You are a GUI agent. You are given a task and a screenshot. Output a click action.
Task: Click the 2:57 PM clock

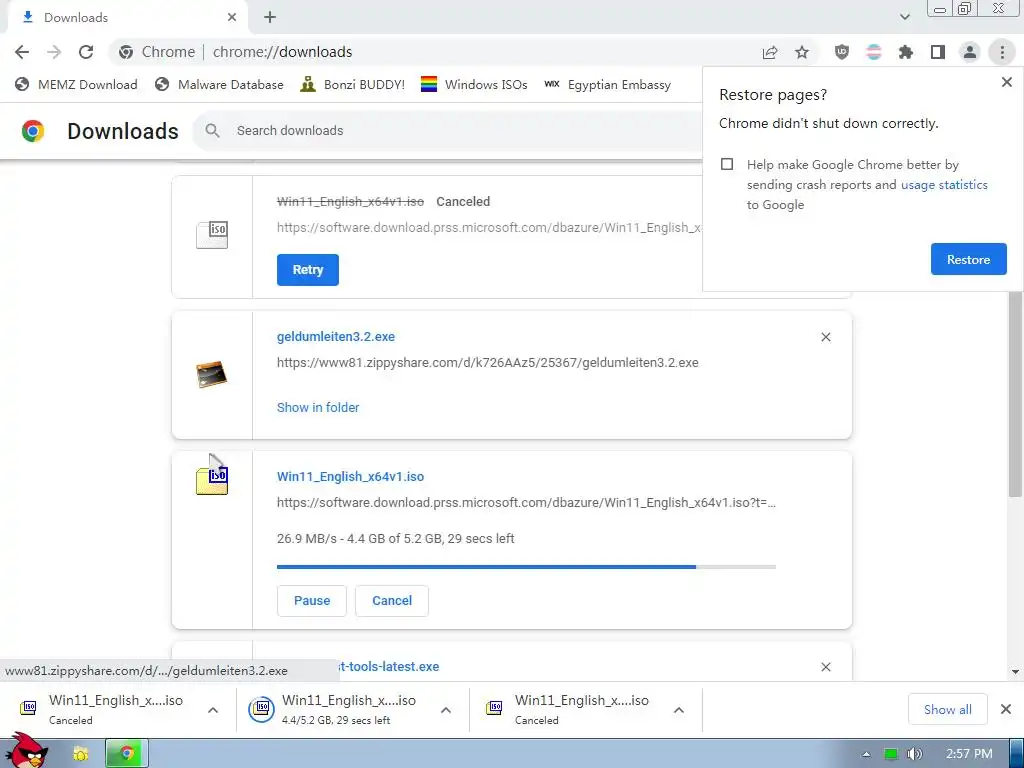[x=969, y=754]
